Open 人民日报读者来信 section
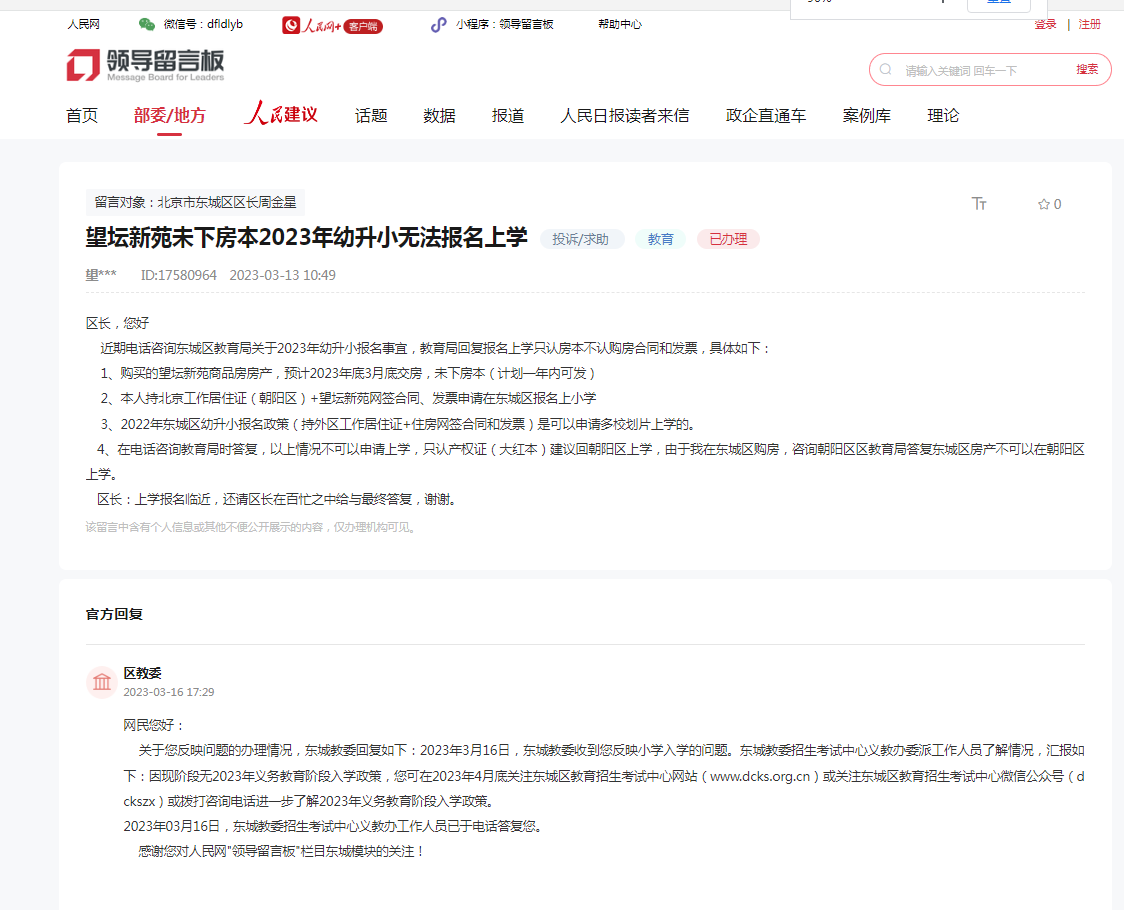Image resolution: width=1124 pixels, height=910 pixels. [x=624, y=116]
